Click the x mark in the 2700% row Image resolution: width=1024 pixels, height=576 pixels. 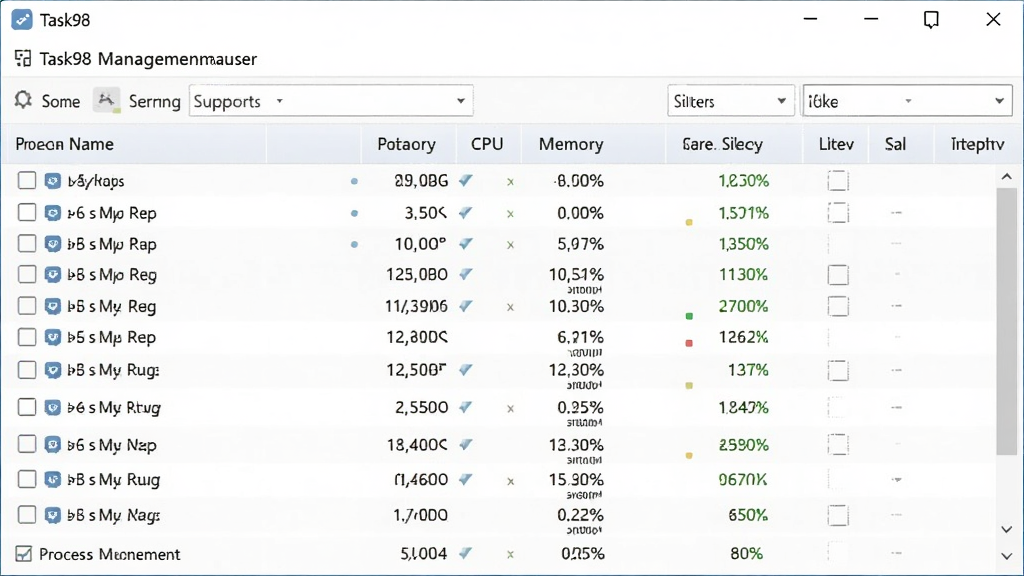coord(511,307)
